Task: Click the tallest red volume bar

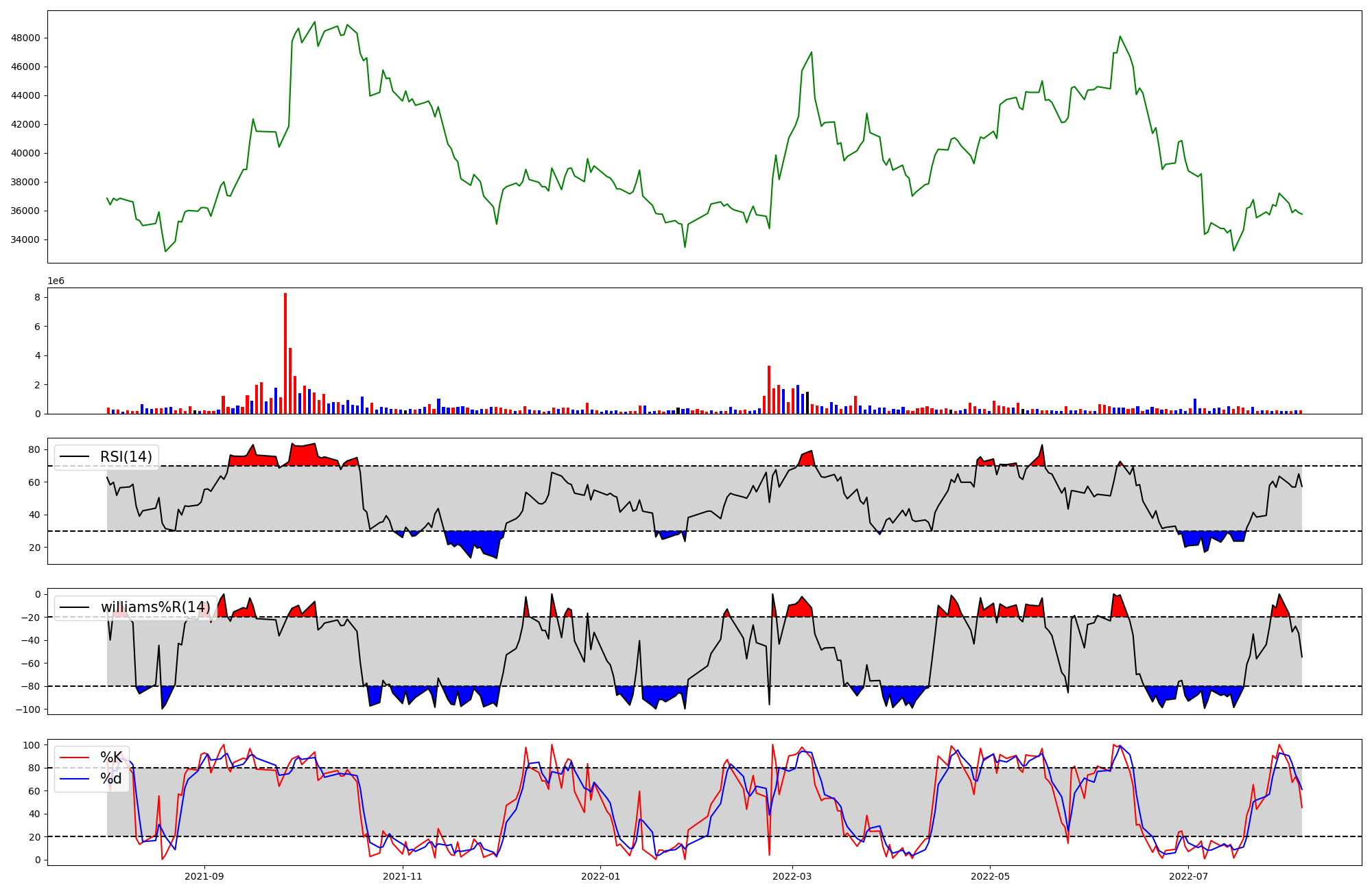Action: (x=285, y=353)
